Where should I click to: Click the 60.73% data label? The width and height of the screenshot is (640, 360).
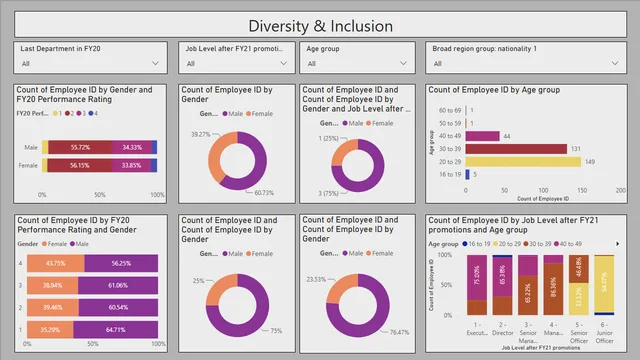click(x=264, y=193)
